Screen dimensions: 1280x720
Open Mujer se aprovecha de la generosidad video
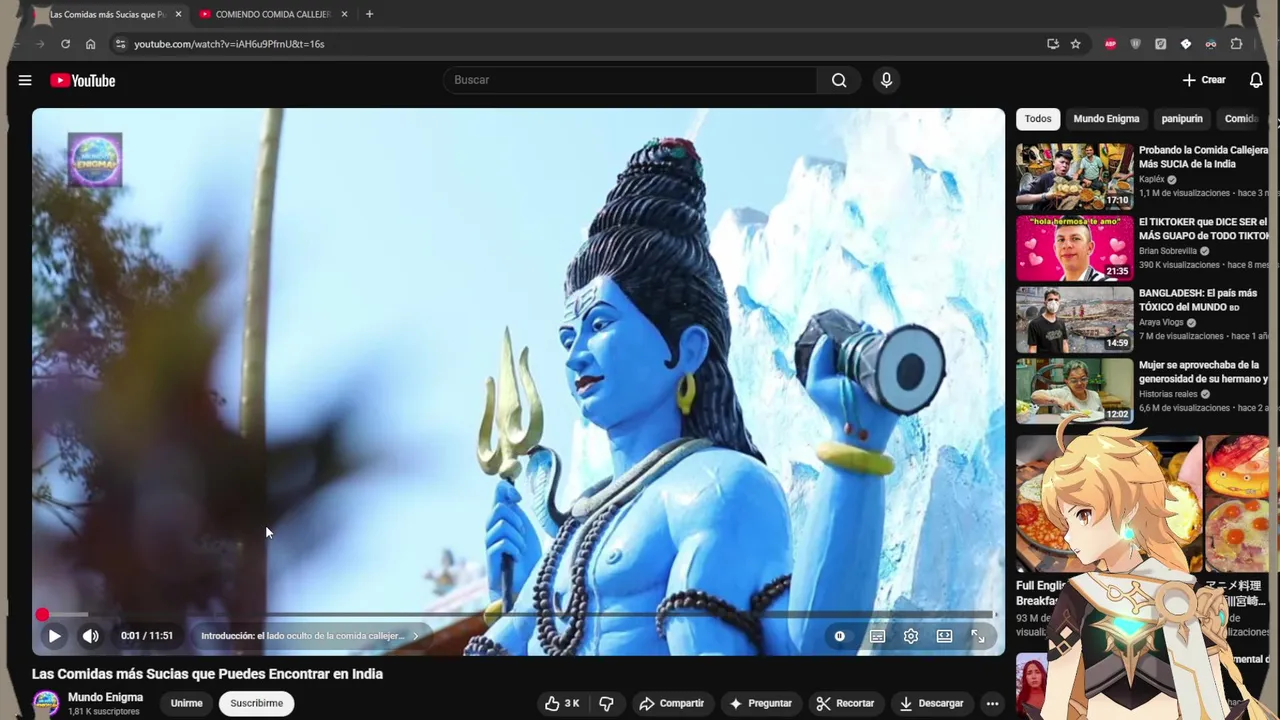pos(1075,391)
